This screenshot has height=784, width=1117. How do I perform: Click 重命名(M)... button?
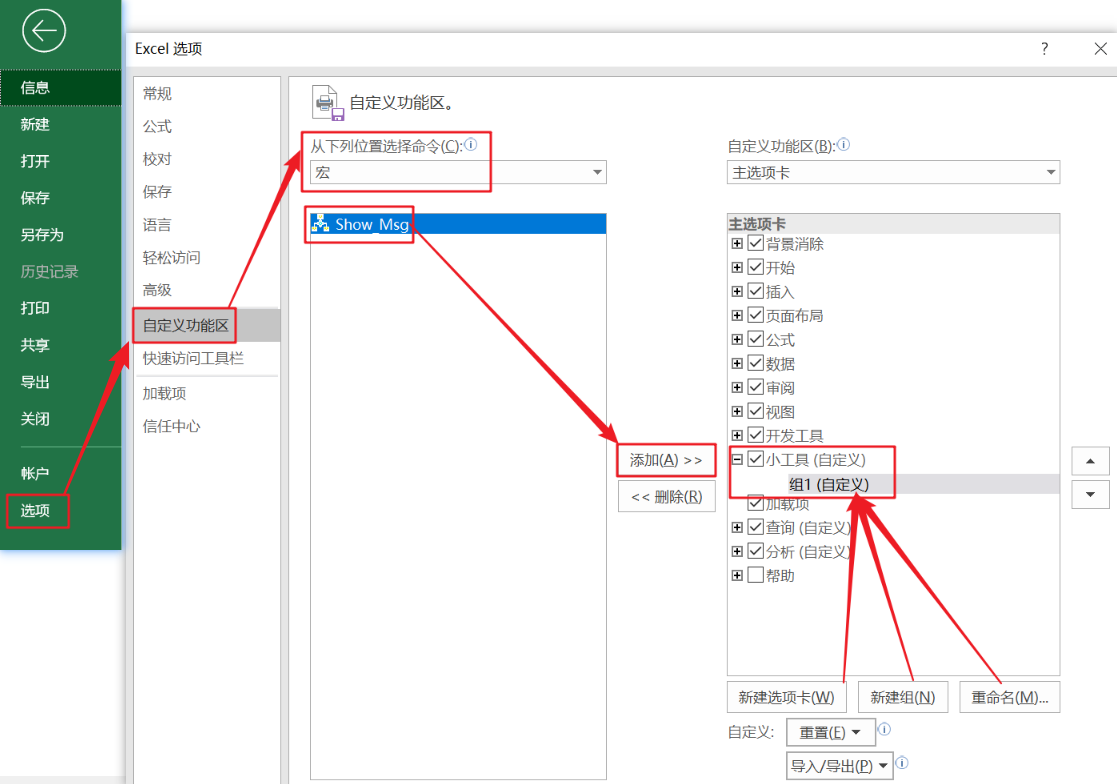click(x=1009, y=697)
